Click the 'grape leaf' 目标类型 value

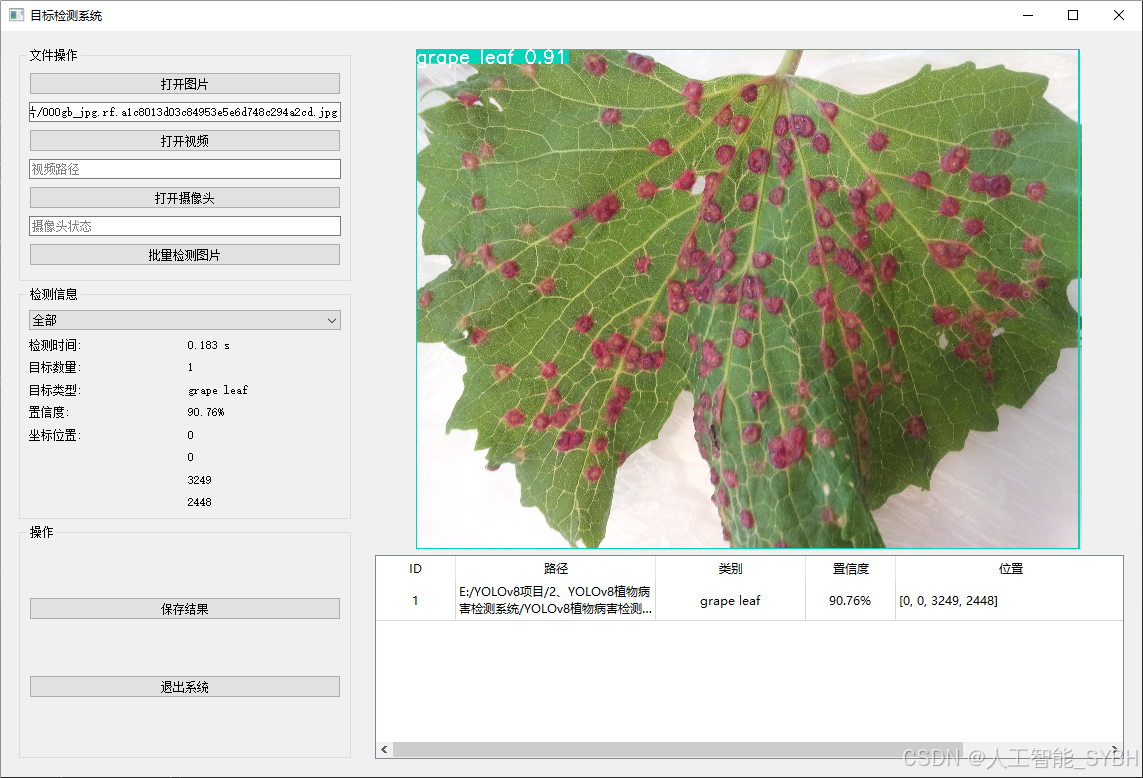[x=218, y=391]
